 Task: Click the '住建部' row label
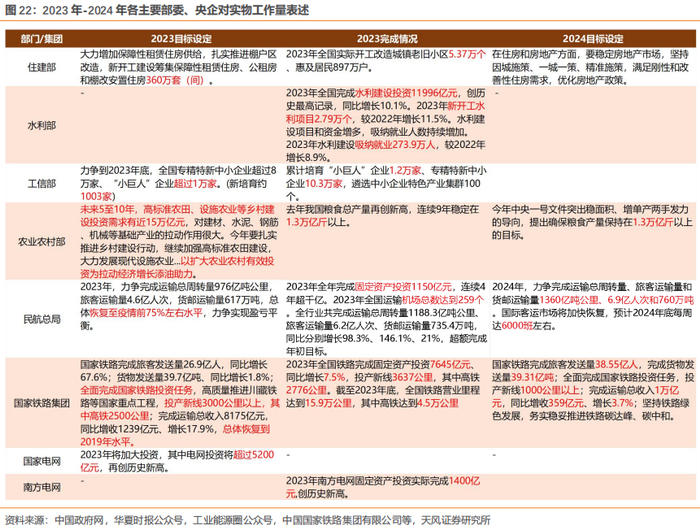pos(42,67)
